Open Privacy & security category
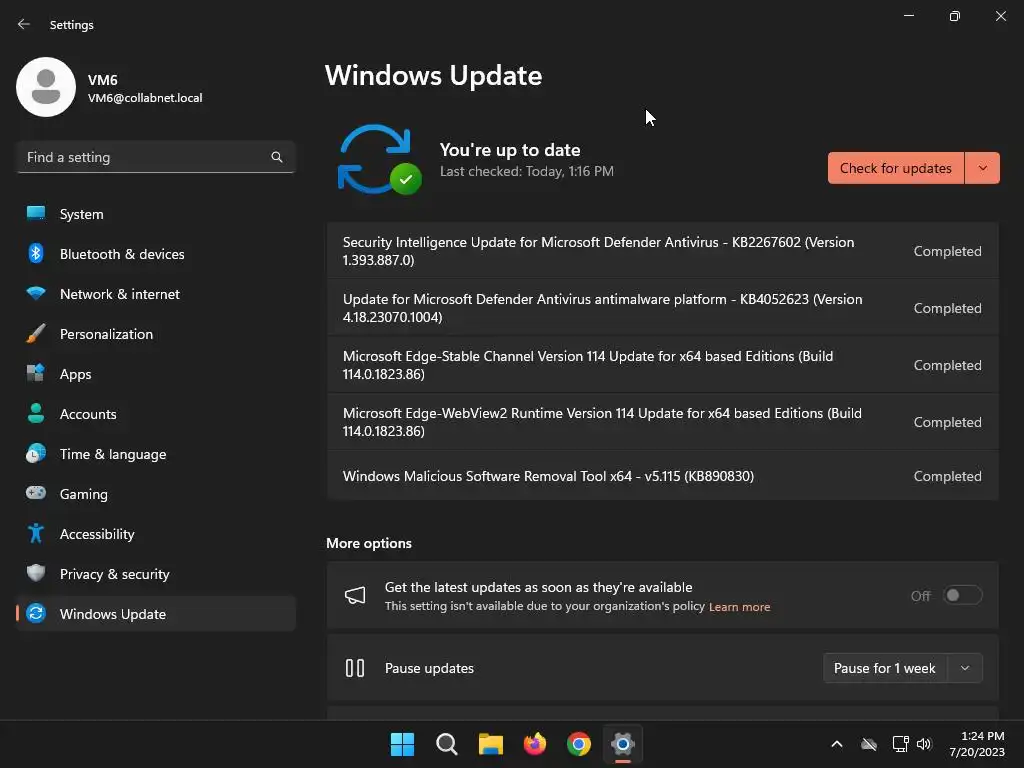 [155, 573]
